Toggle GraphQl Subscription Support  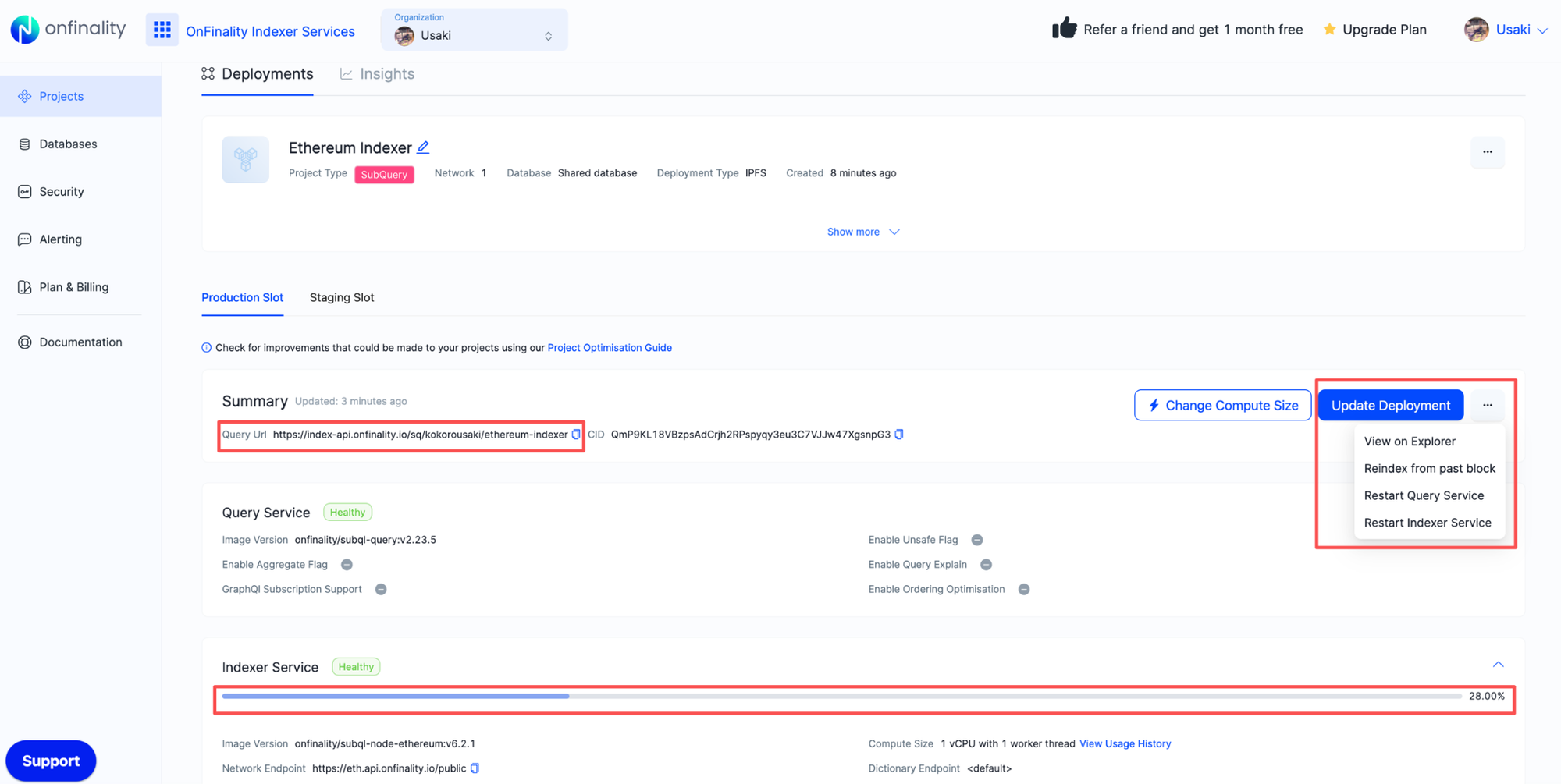pos(381,589)
